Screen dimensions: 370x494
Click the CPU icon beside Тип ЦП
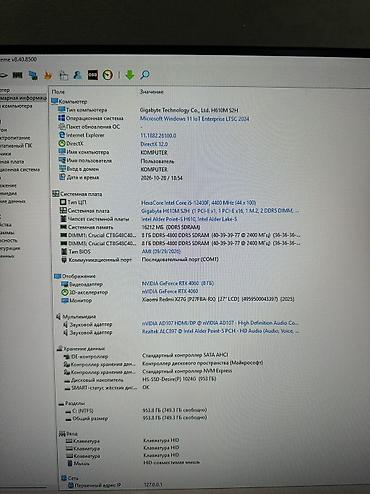pos(63,202)
